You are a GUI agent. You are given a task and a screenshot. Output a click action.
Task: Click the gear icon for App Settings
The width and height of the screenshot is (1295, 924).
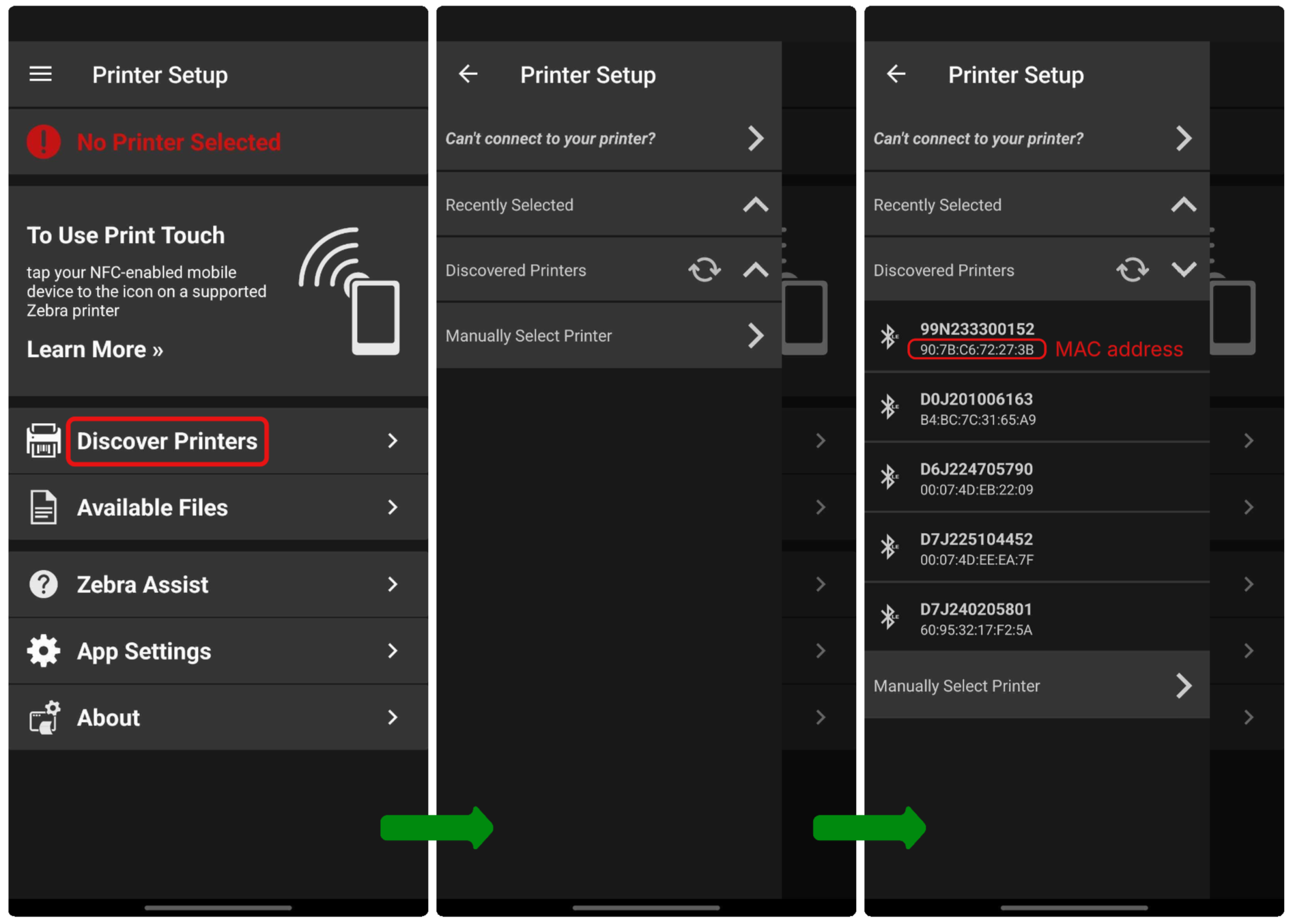[43, 650]
